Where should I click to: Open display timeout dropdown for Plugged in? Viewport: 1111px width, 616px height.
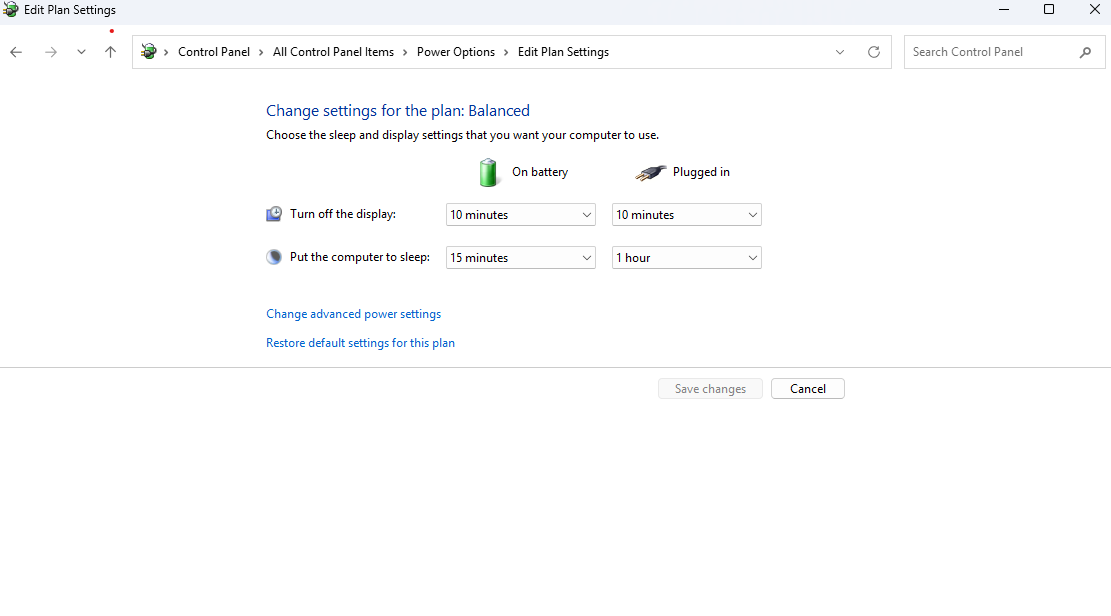686,215
